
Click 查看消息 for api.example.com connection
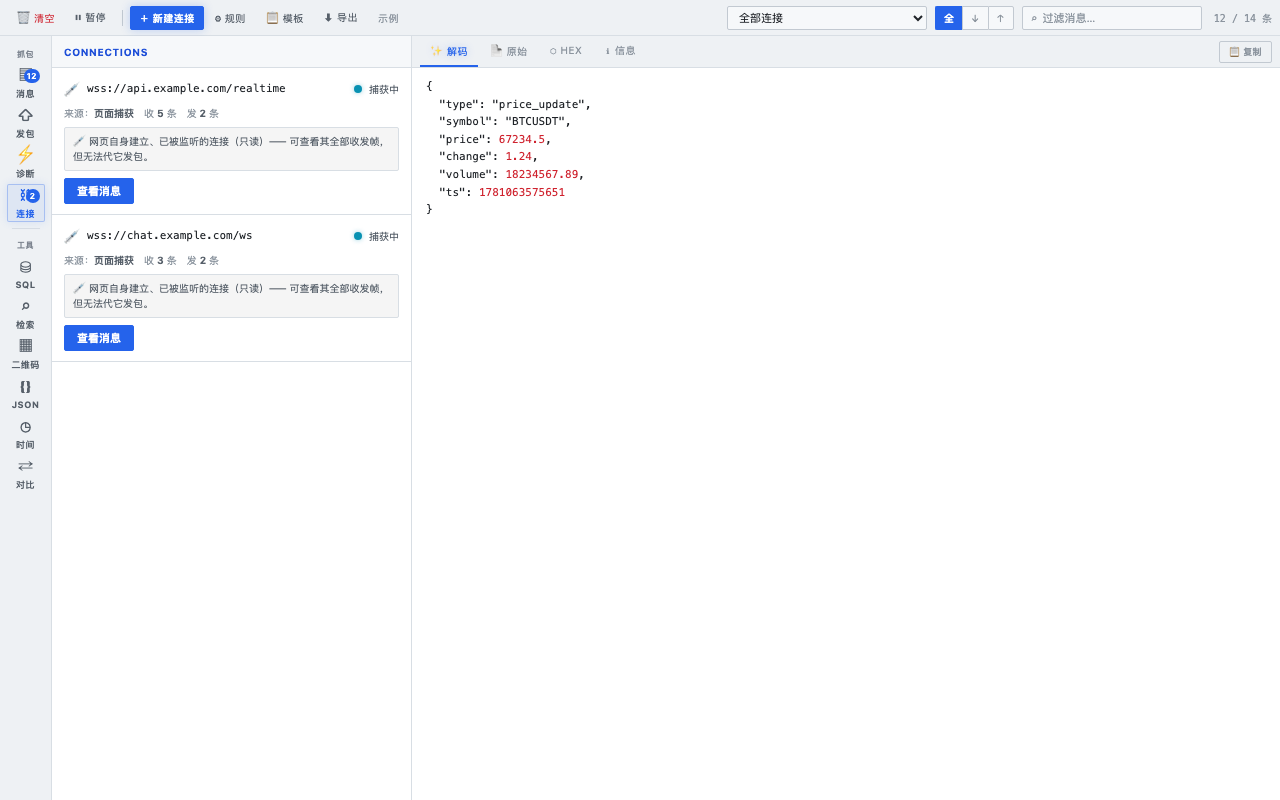[x=99, y=191]
